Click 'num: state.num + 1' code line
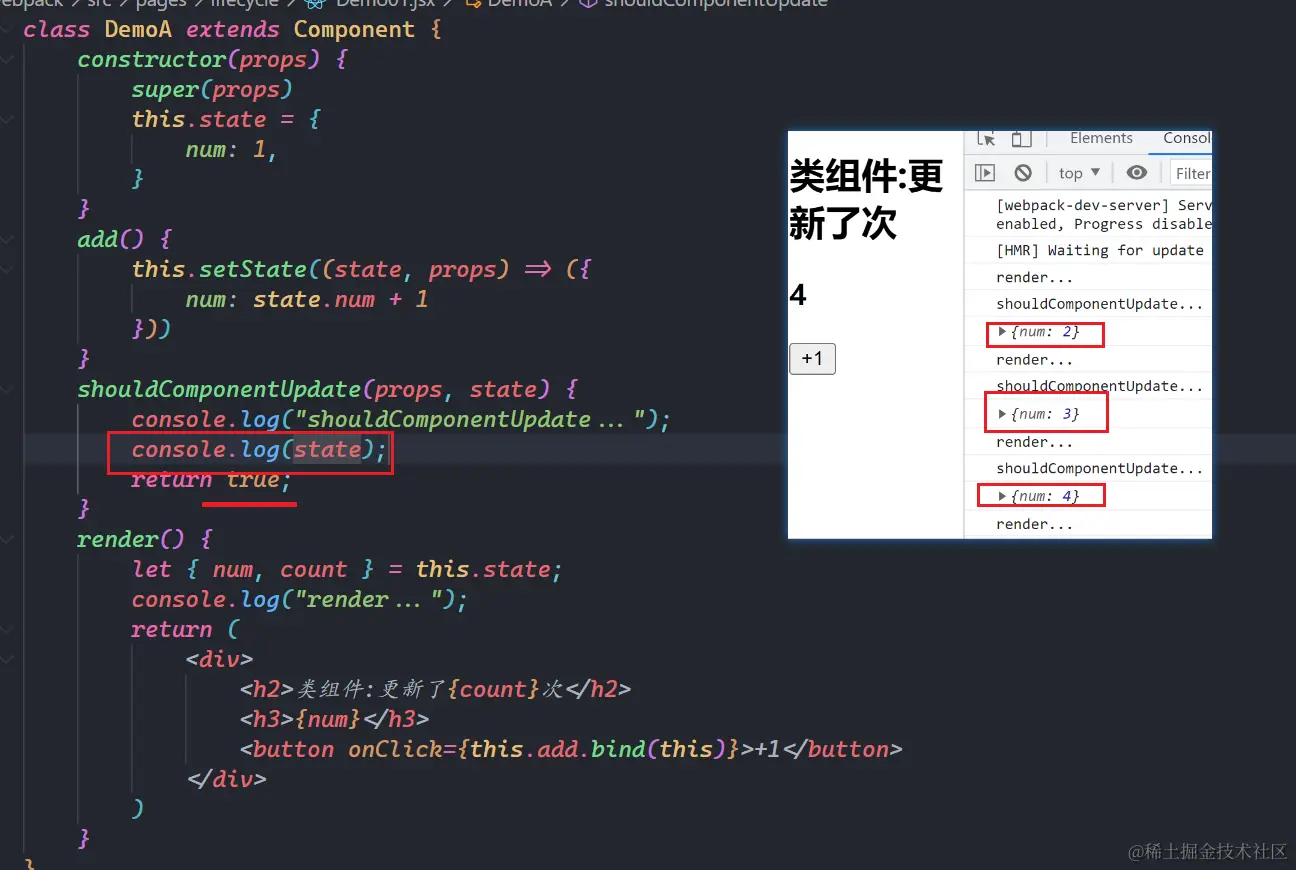Screen dimensions: 1296x870 point(307,299)
